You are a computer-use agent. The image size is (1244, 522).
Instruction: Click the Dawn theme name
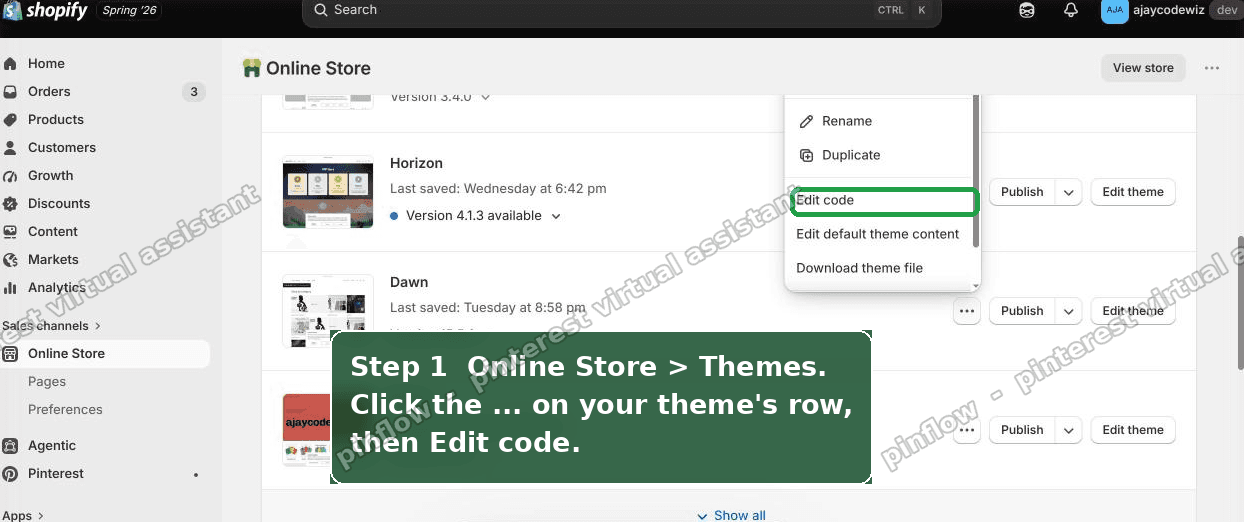point(409,282)
